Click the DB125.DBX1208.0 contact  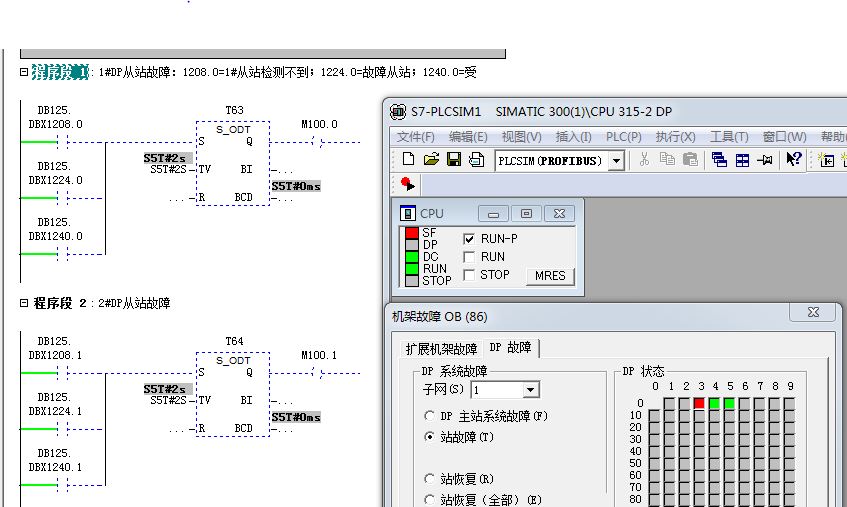coord(63,142)
